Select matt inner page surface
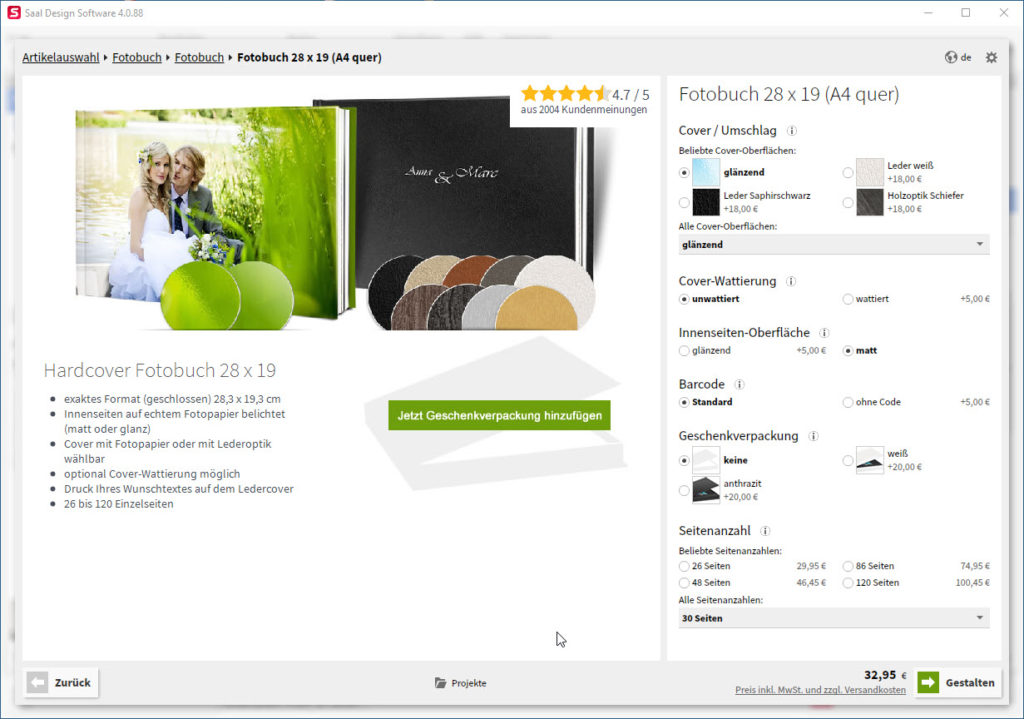The image size is (1024, 719). [x=848, y=351]
